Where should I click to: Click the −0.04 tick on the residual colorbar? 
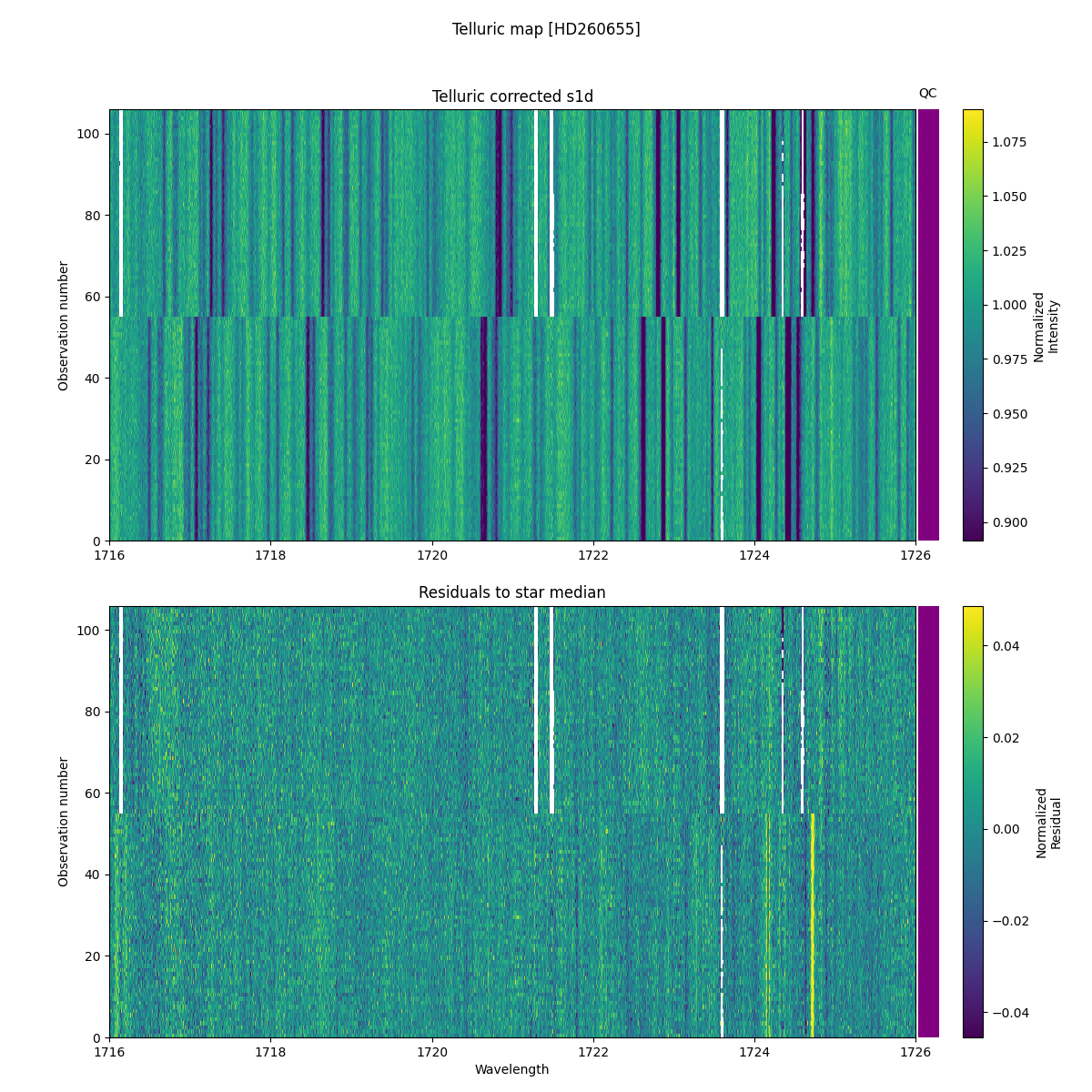point(1009,1012)
